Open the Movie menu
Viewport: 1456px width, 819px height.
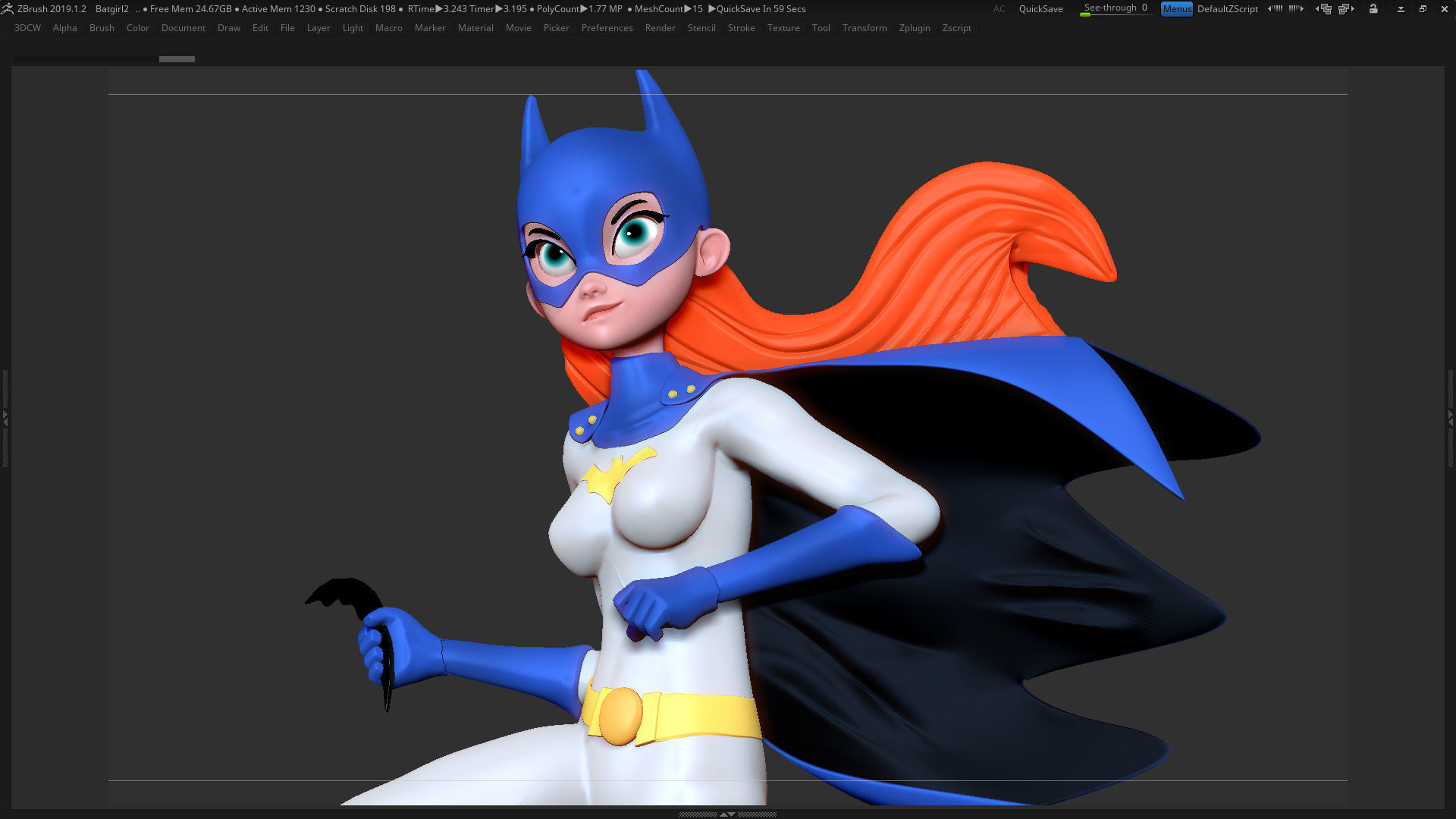519,28
